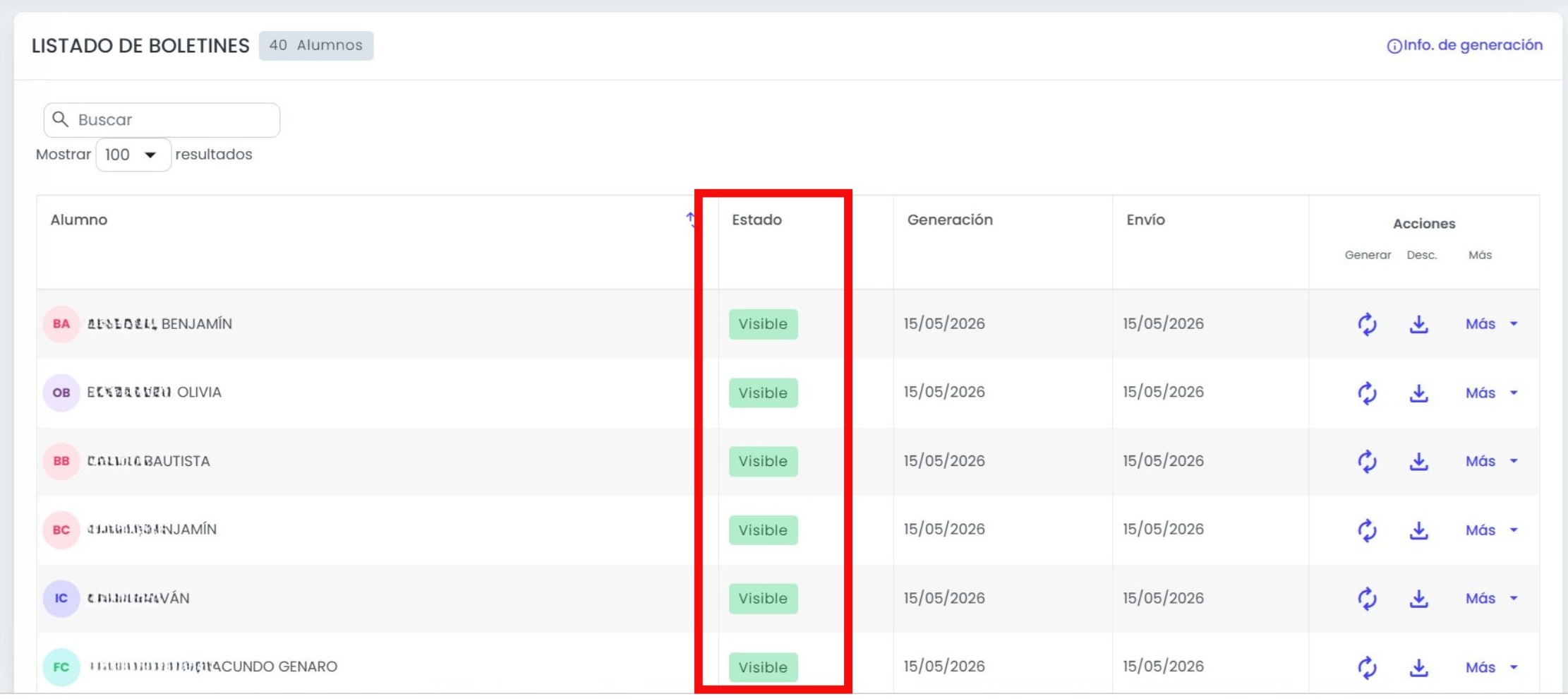Regenerate bulletin for FACUNDO GENARO row
Viewport: 1568px width, 699px height.
pyautogui.click(x=1367, y=667)
